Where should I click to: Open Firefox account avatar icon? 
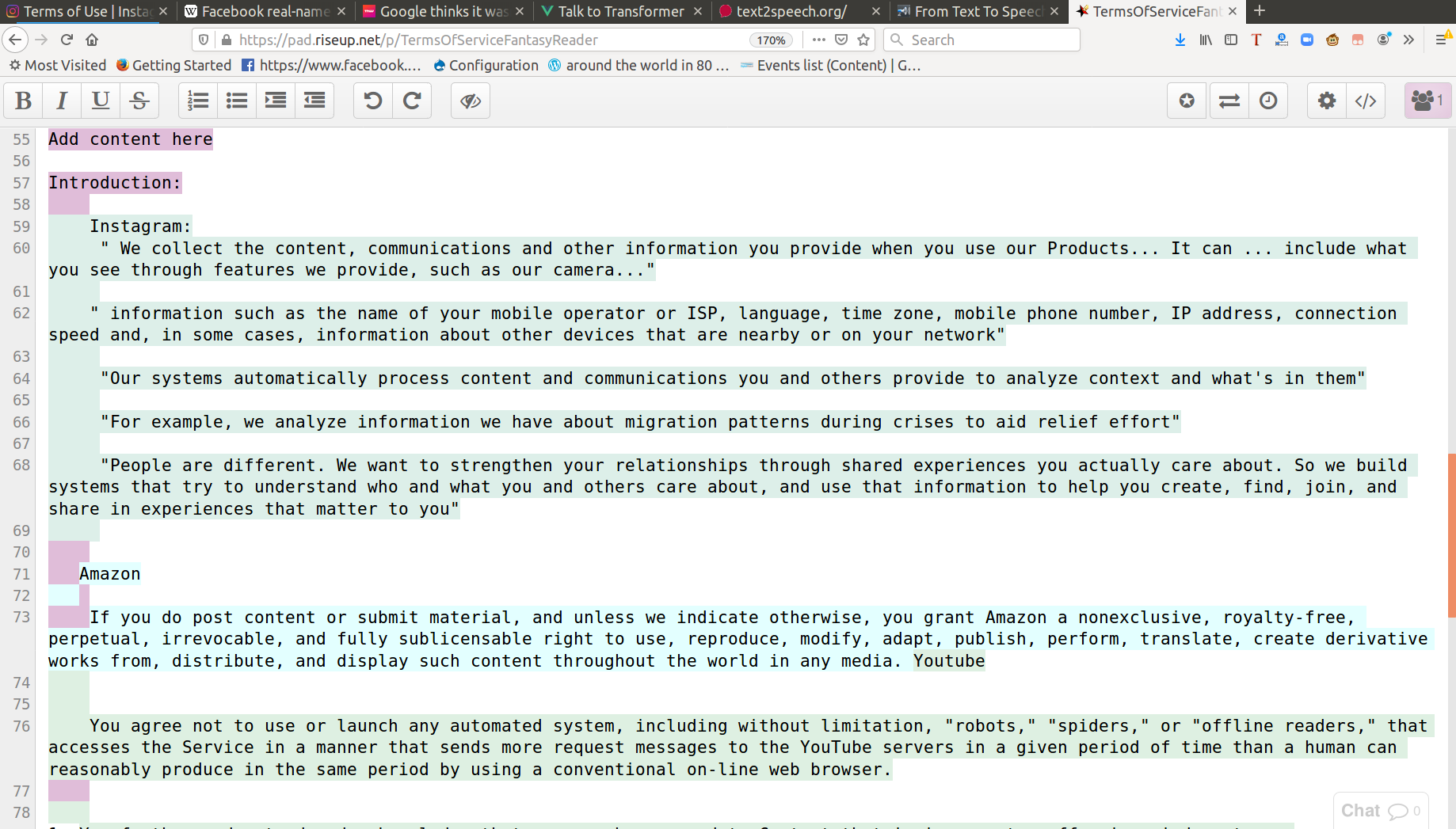pyautogui.click(x=1383, y=40)
